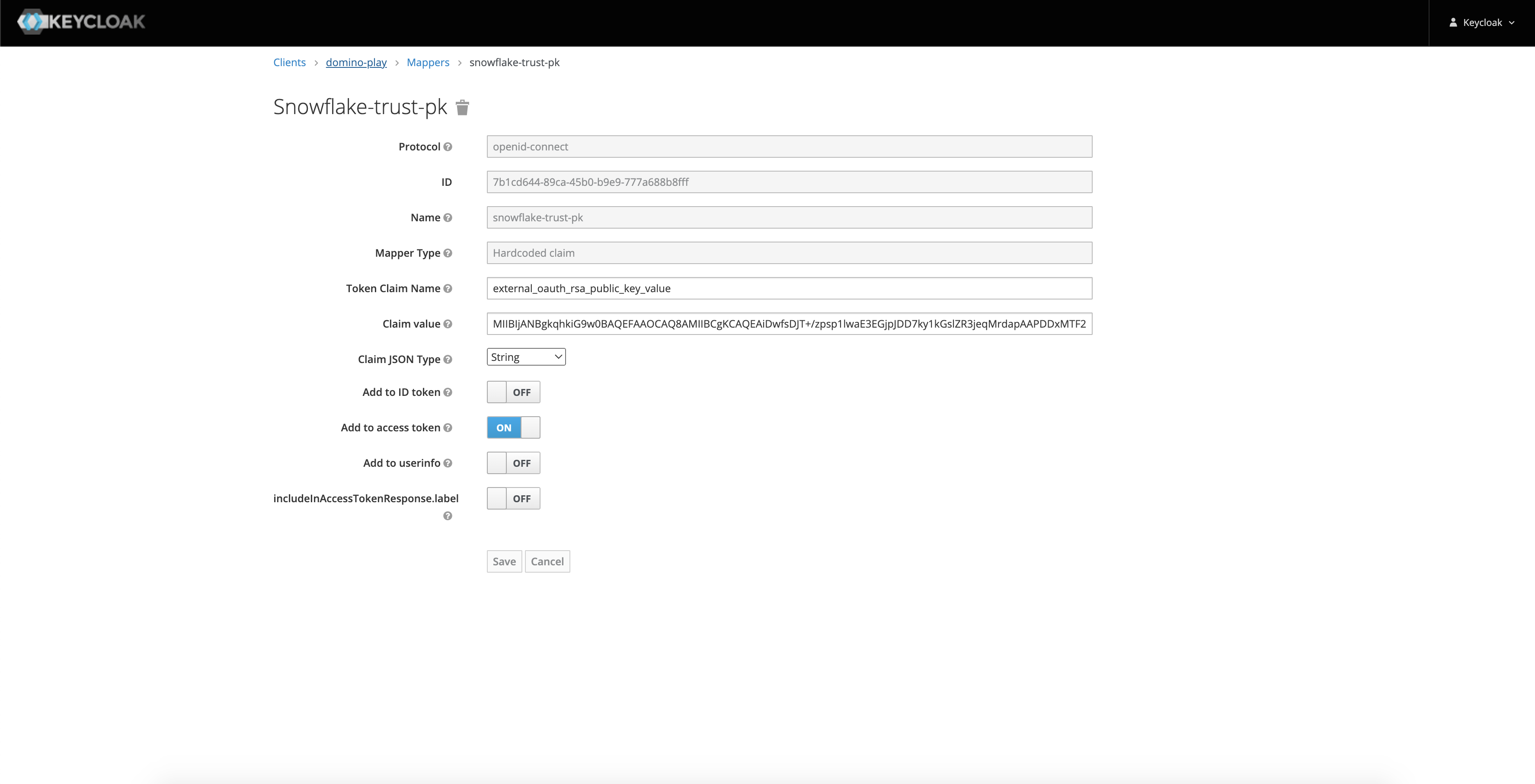Click the Snowflake-trust-pk page heading
Image resolution: width=1535 pixels, height=784 pixels.
click(x=360, y=107)
